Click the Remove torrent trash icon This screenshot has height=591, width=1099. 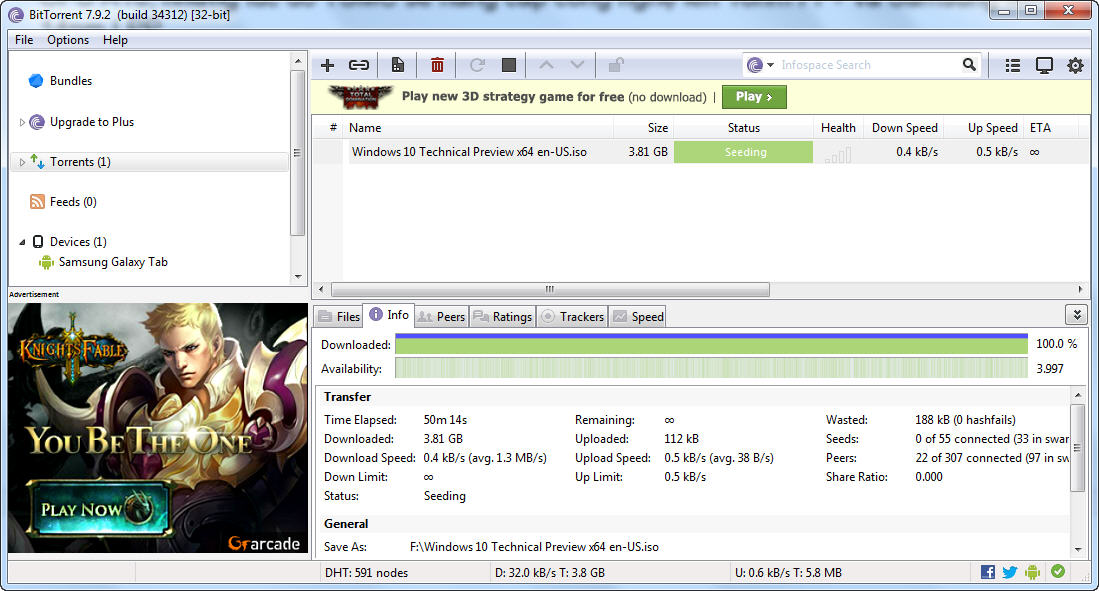point(437,65)
